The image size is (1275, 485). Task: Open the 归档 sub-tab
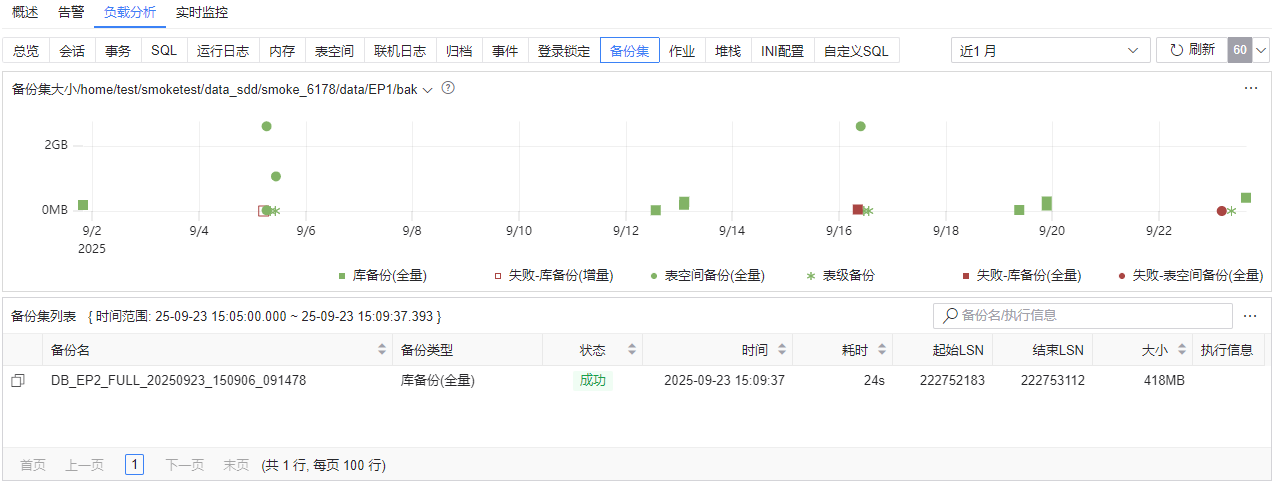[x=459, y=50]
